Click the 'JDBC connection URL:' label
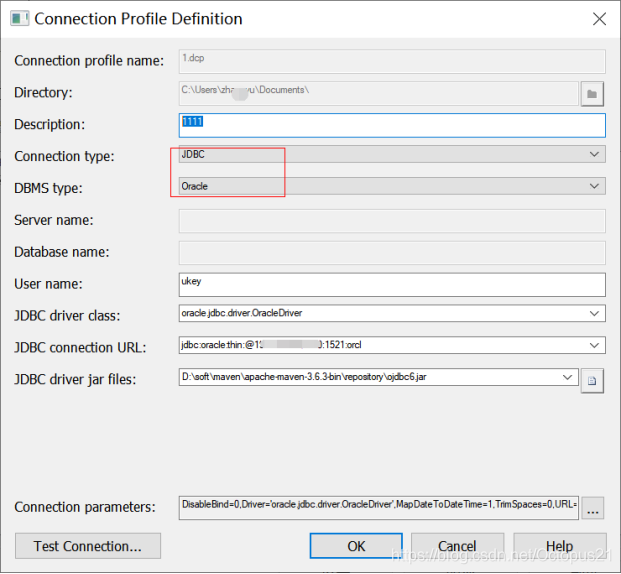Screen dimensions: 621x574 click(x=80, y=347)
